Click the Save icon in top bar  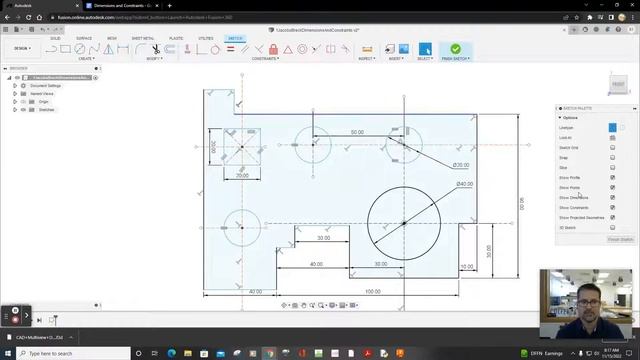31,29
